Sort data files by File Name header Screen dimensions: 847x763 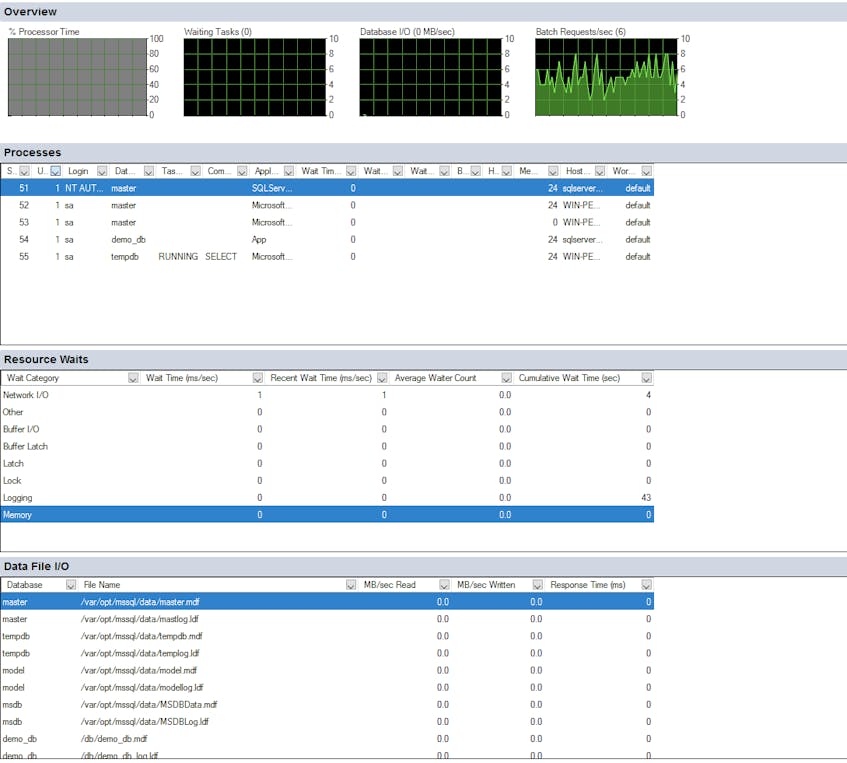pyautogui.click(x=102, y=585)
